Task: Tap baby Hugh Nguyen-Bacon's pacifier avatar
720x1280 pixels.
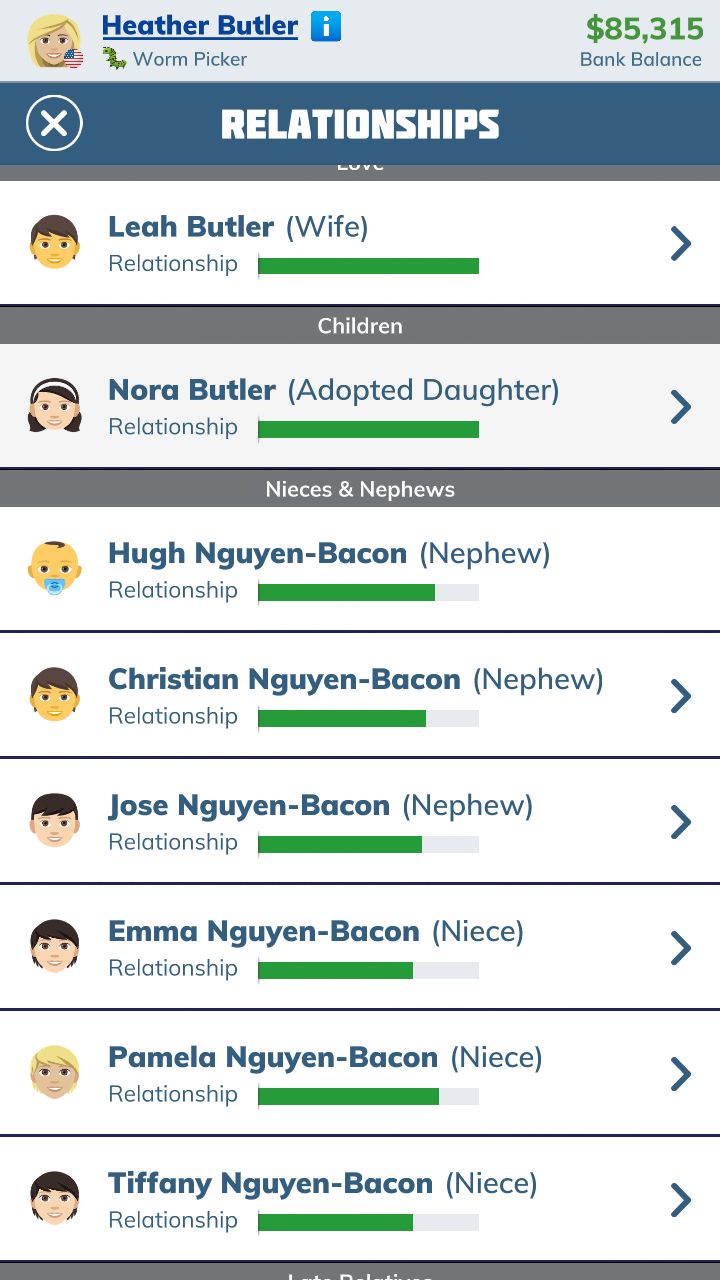Action: point(54,568)
